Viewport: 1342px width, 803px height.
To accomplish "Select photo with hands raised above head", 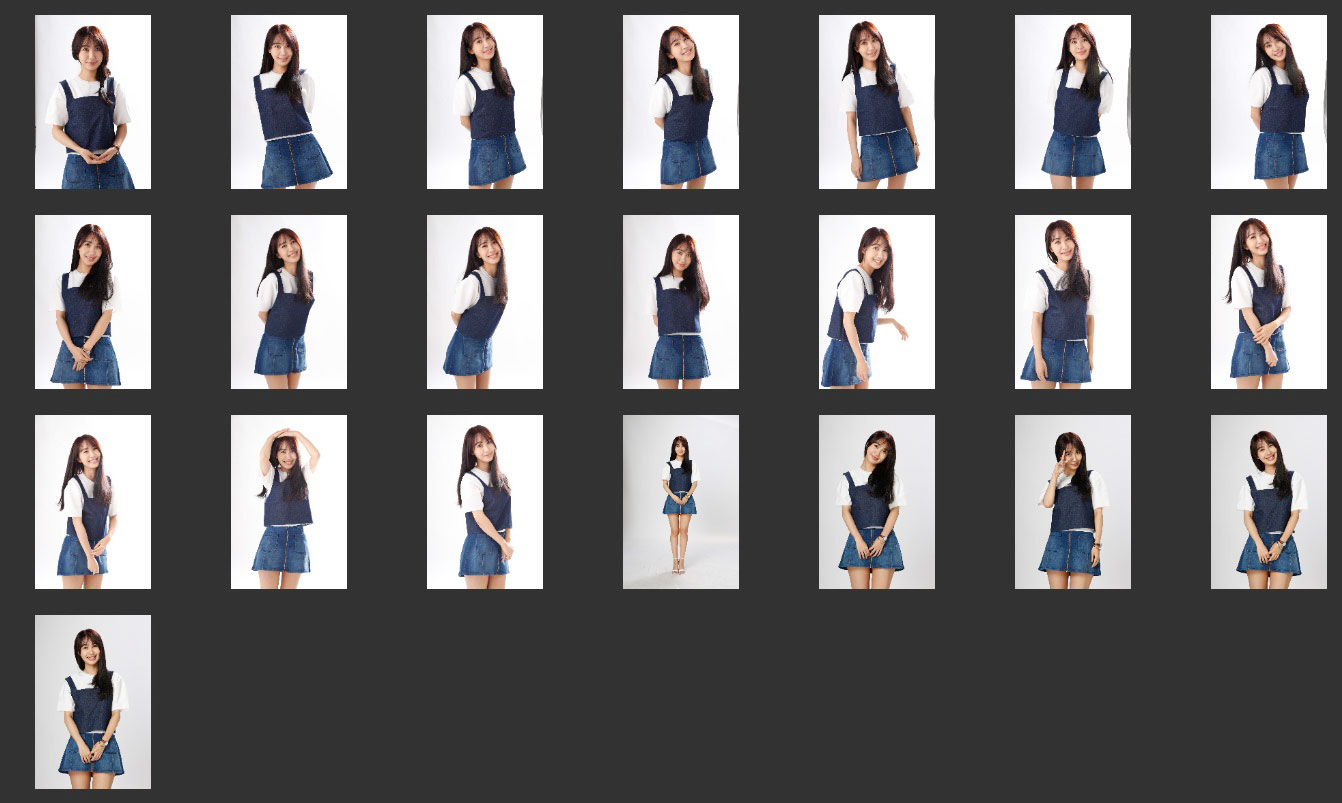I will tap(289, 502).
